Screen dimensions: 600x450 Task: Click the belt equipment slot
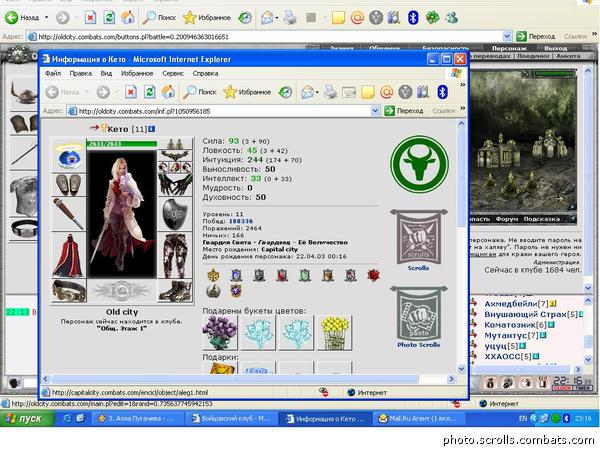tap(69, 291)
